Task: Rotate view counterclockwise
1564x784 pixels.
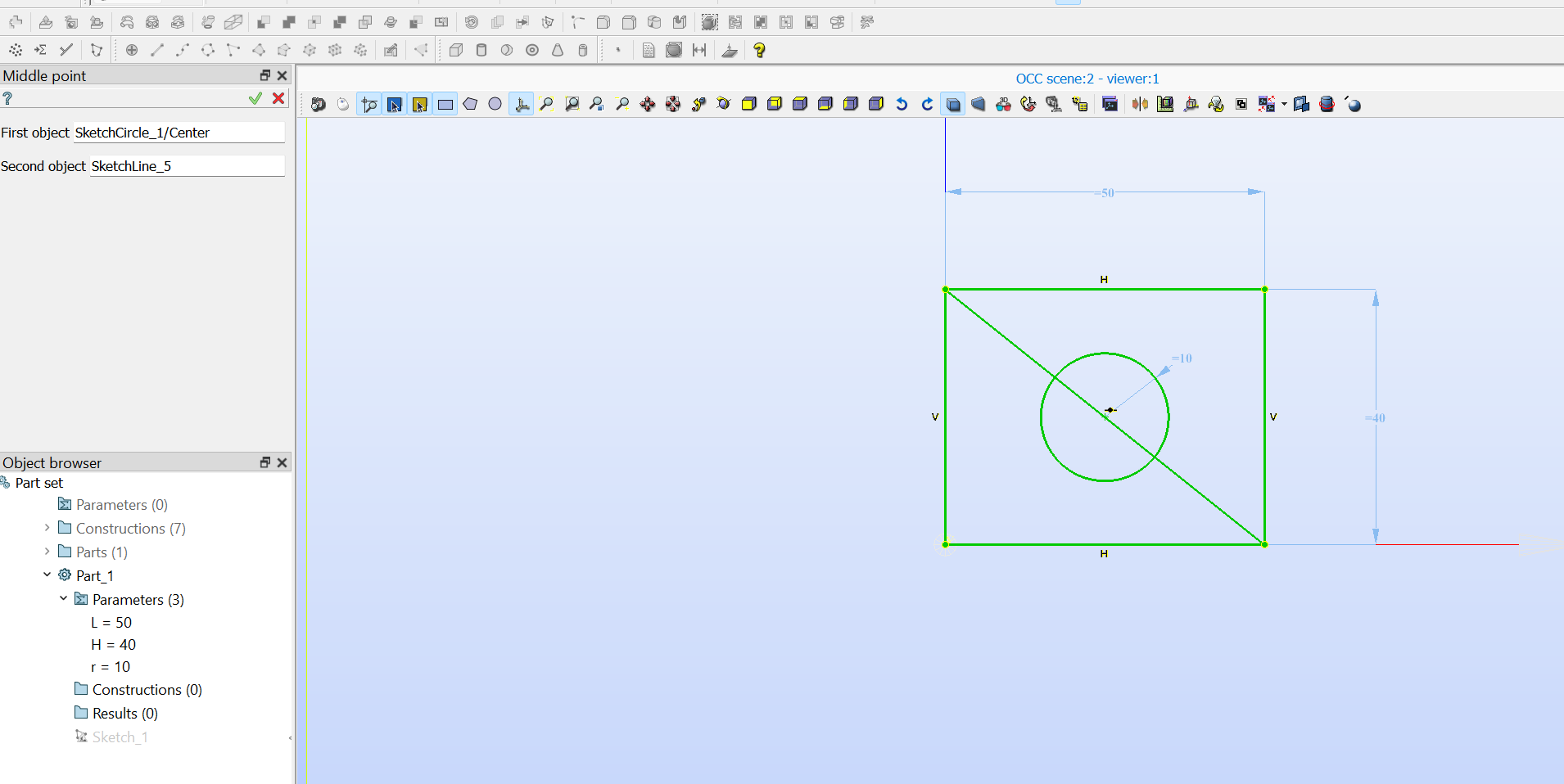Action: [x=902, y=104]
